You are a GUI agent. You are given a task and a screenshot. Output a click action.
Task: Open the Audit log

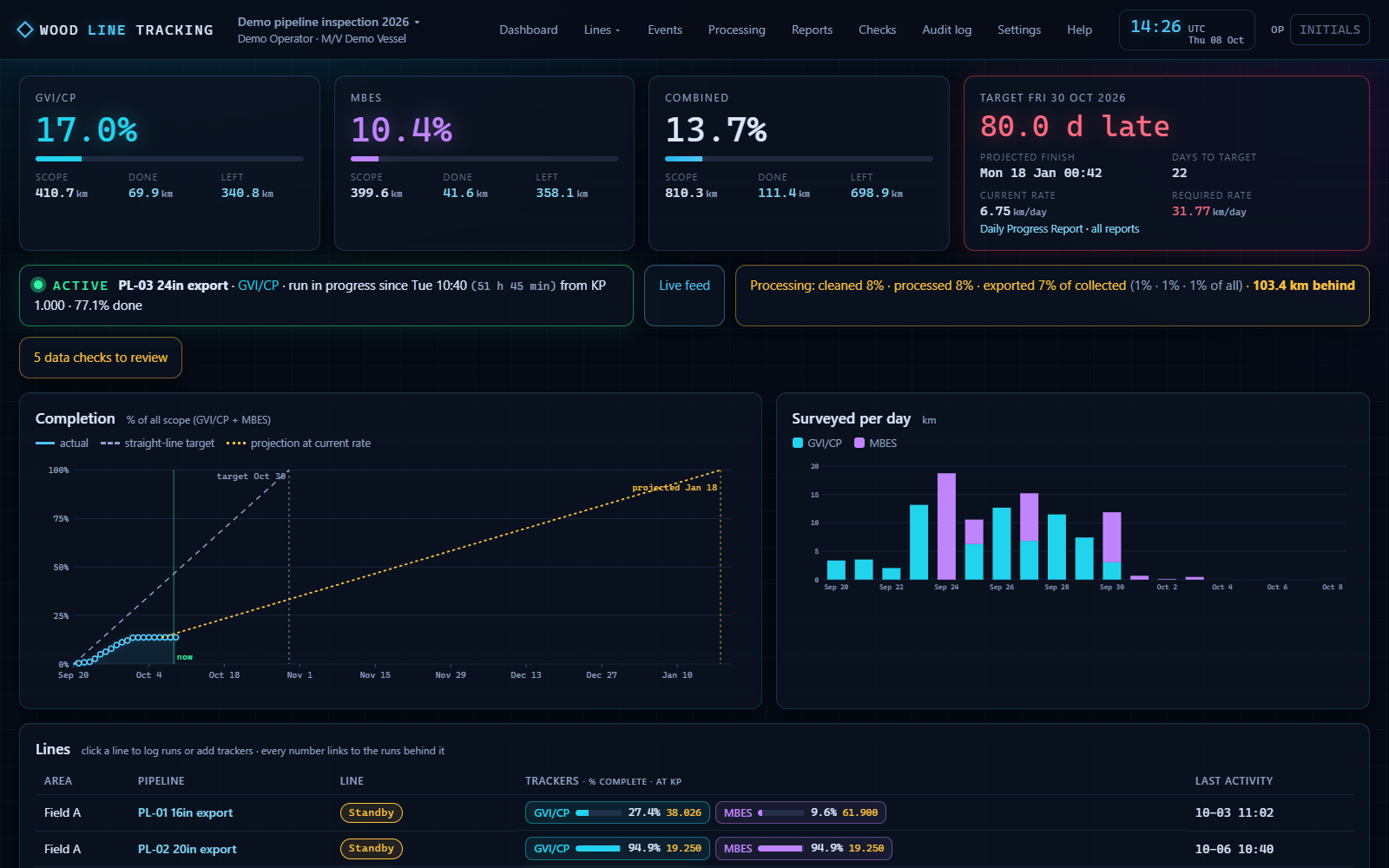(947, 30)
